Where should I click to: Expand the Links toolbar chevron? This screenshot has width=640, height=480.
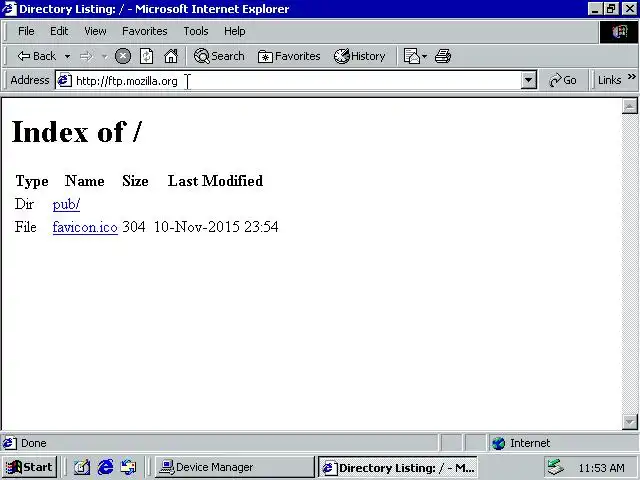tap(631, 76)
